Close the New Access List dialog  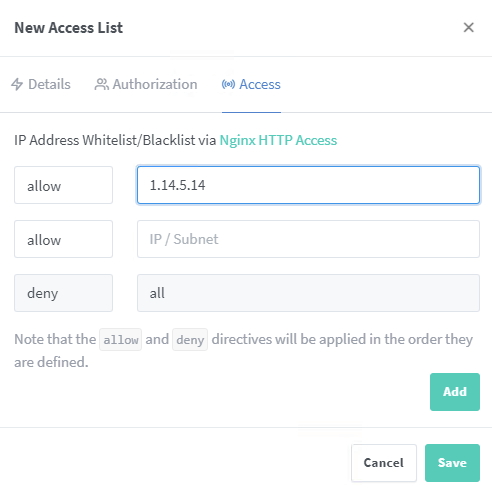468,27
